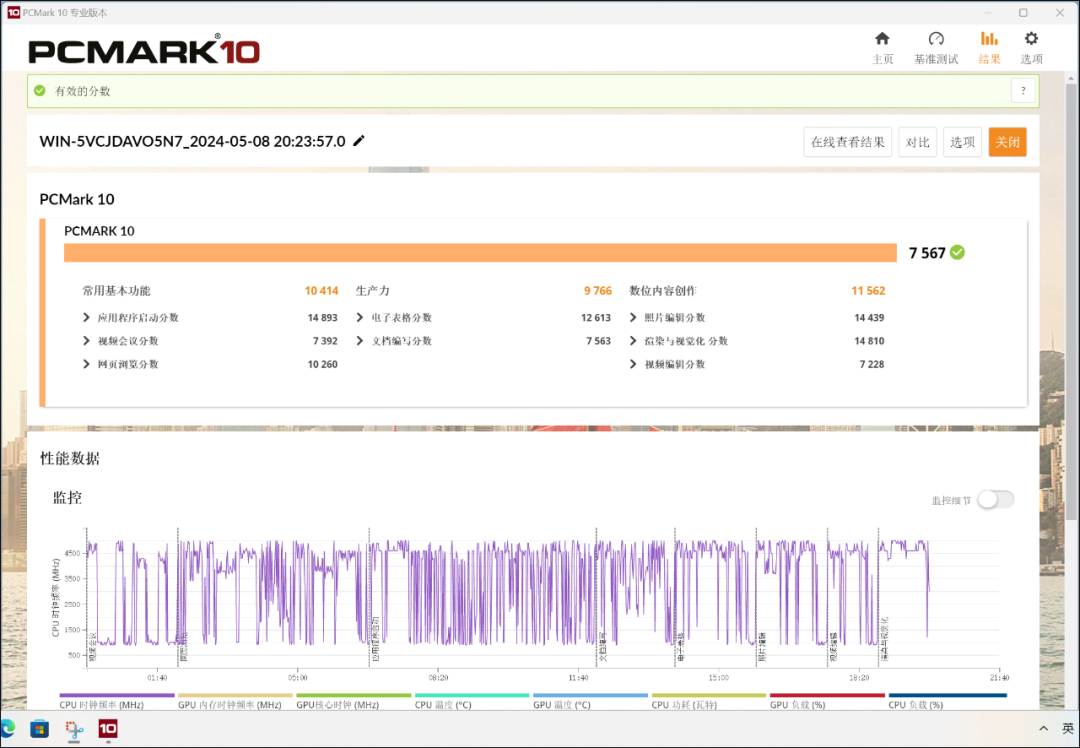Click the 数位内容创作 score 11 562
Image resolution: width=1080 pixels, height=748 pixels.
tap(868, 291)
